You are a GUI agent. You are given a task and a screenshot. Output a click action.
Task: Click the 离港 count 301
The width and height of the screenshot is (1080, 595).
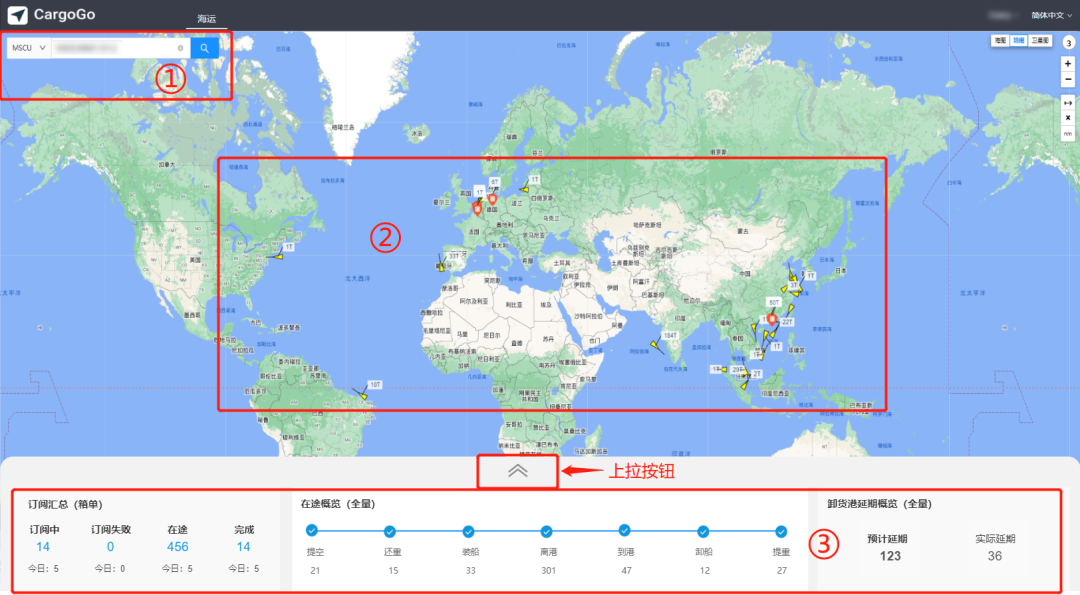548,570
